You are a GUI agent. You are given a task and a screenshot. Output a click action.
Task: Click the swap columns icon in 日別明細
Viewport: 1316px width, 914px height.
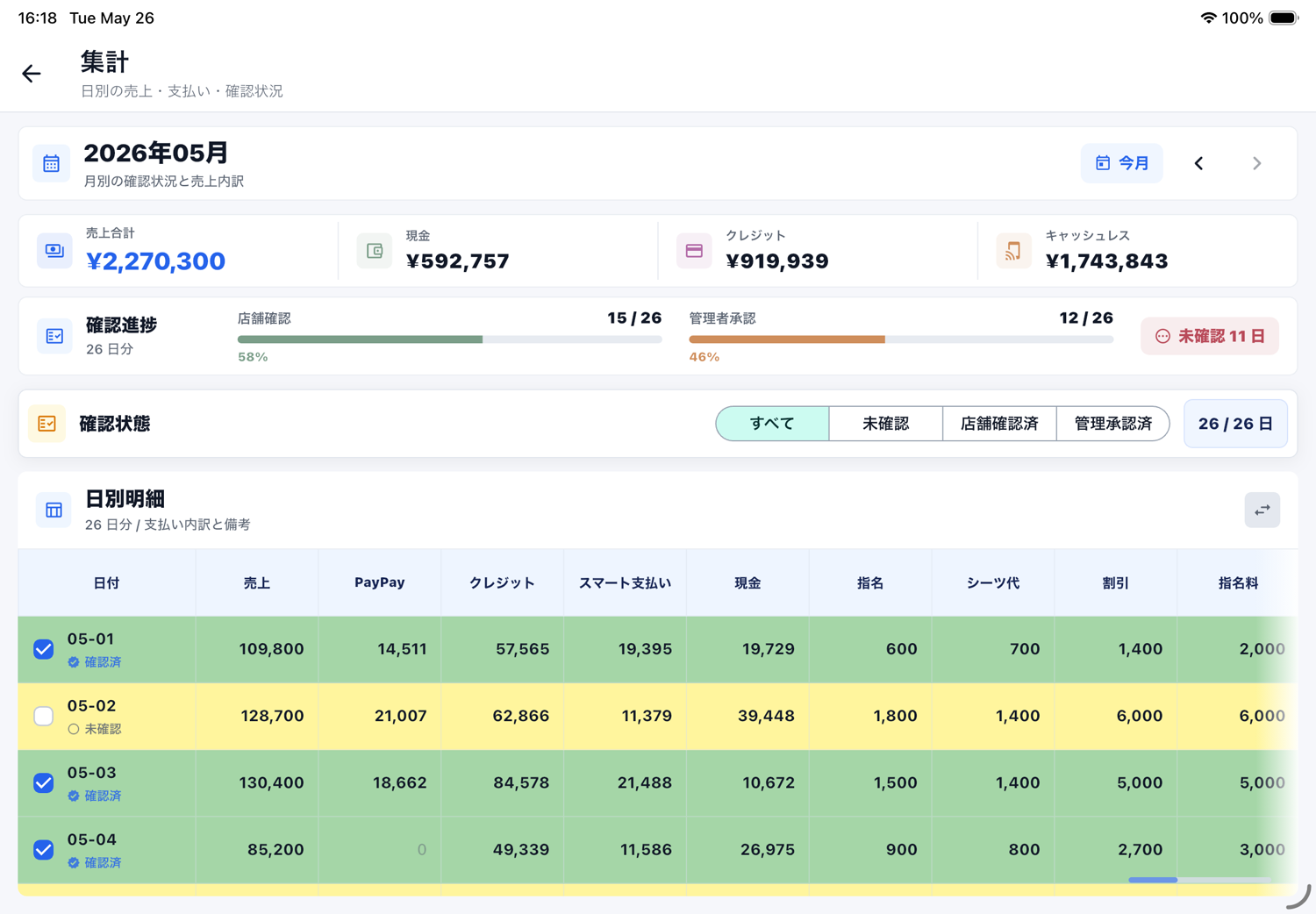click(1262, 510)
